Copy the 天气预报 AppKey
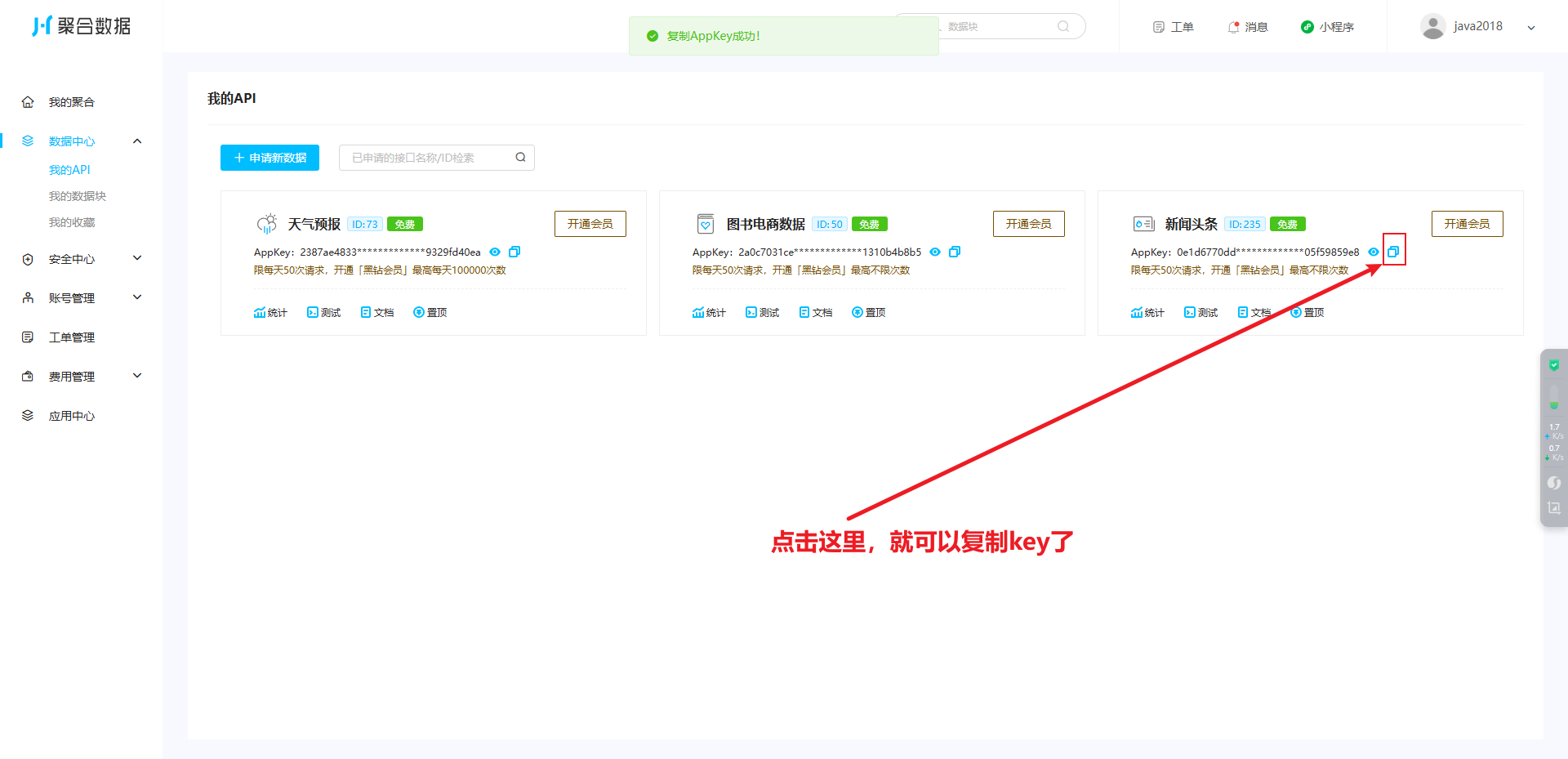 coord(514,252)
